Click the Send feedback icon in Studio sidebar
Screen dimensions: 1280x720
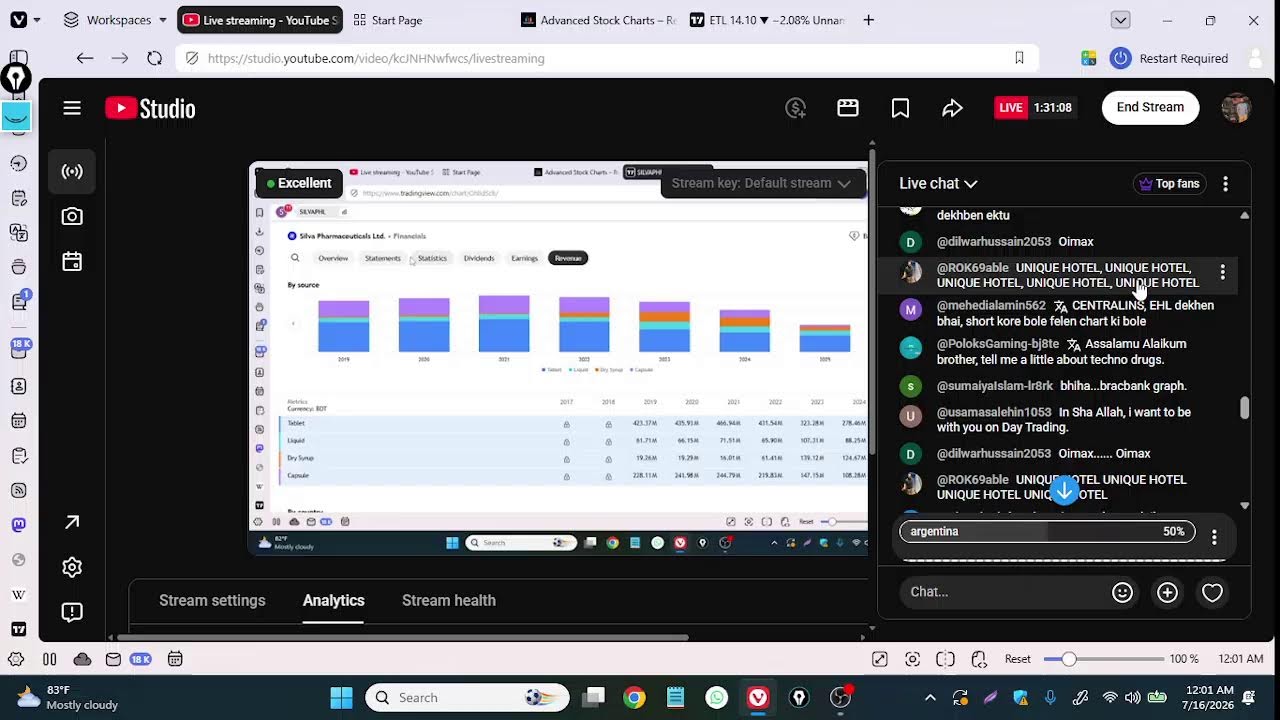[x=72, y=611]
